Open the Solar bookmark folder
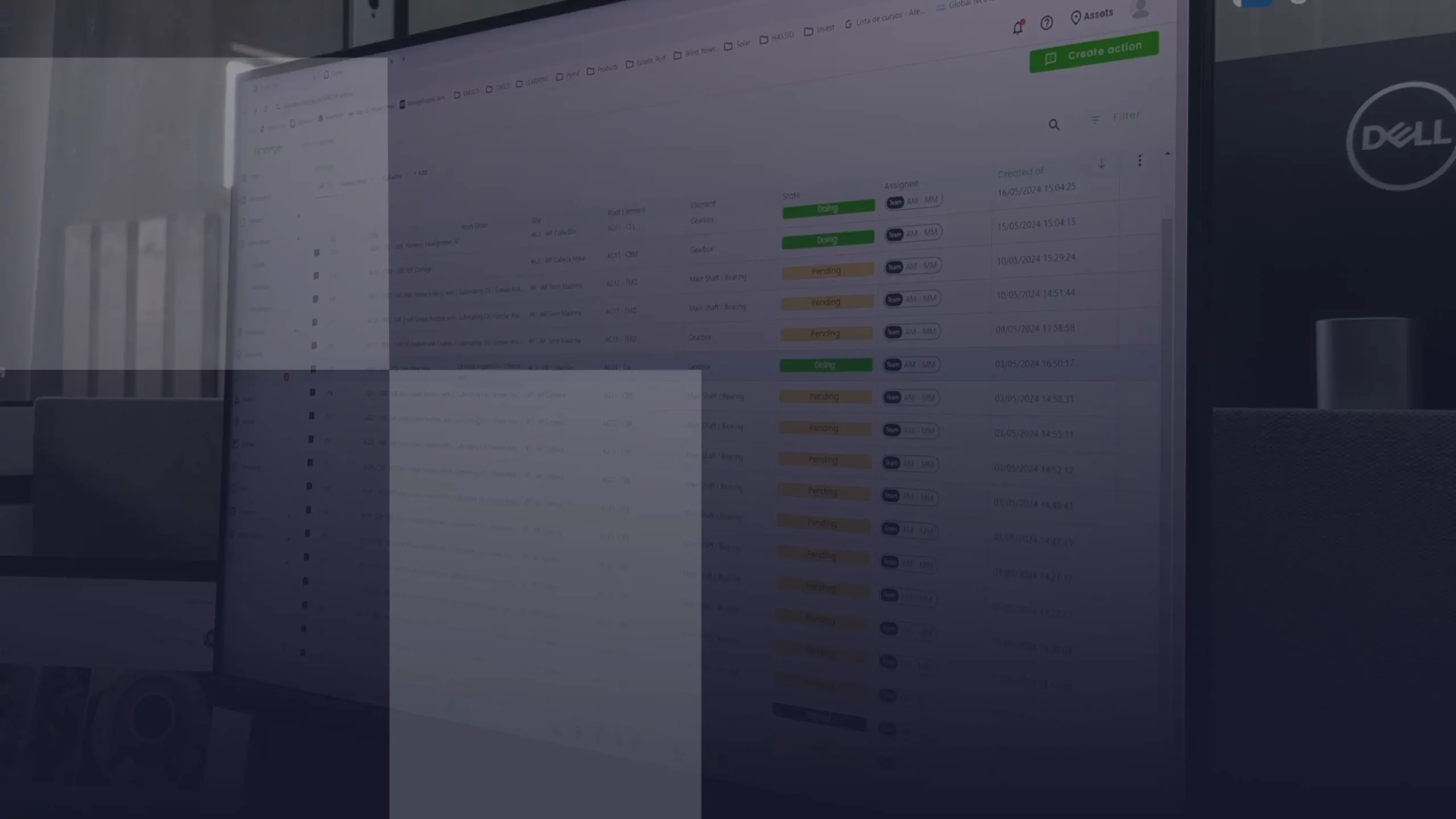Screen dimensions: 1456x819 click(737, 44)
